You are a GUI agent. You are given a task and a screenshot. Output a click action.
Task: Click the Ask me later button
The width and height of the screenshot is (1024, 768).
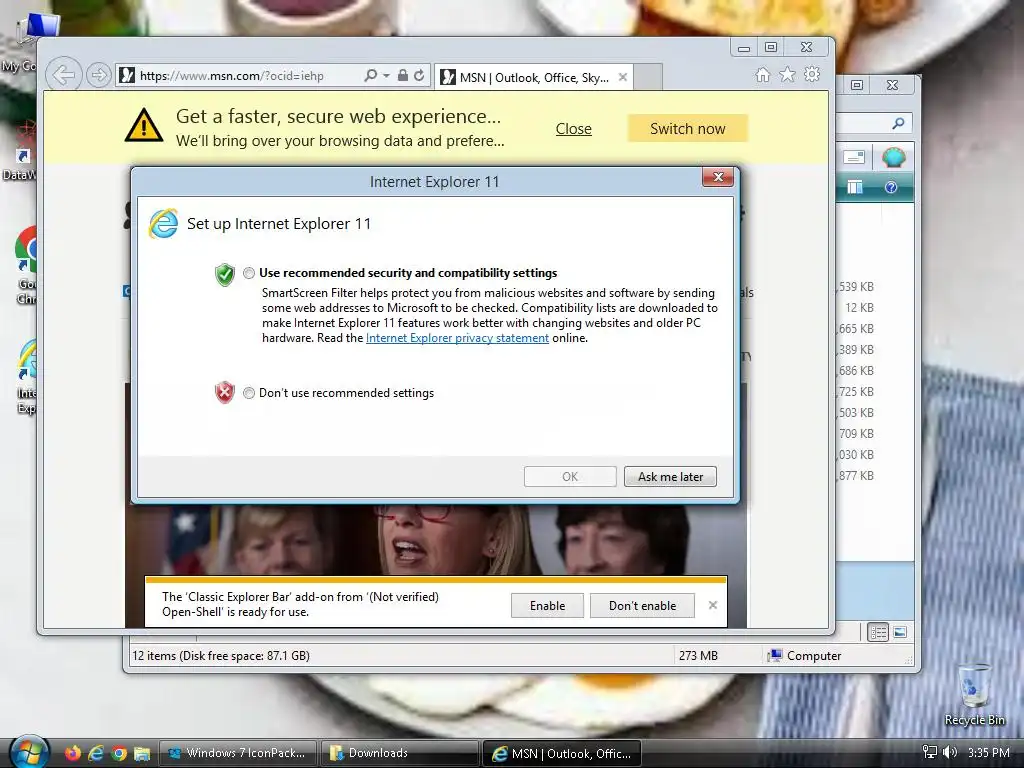pos(670,477)
